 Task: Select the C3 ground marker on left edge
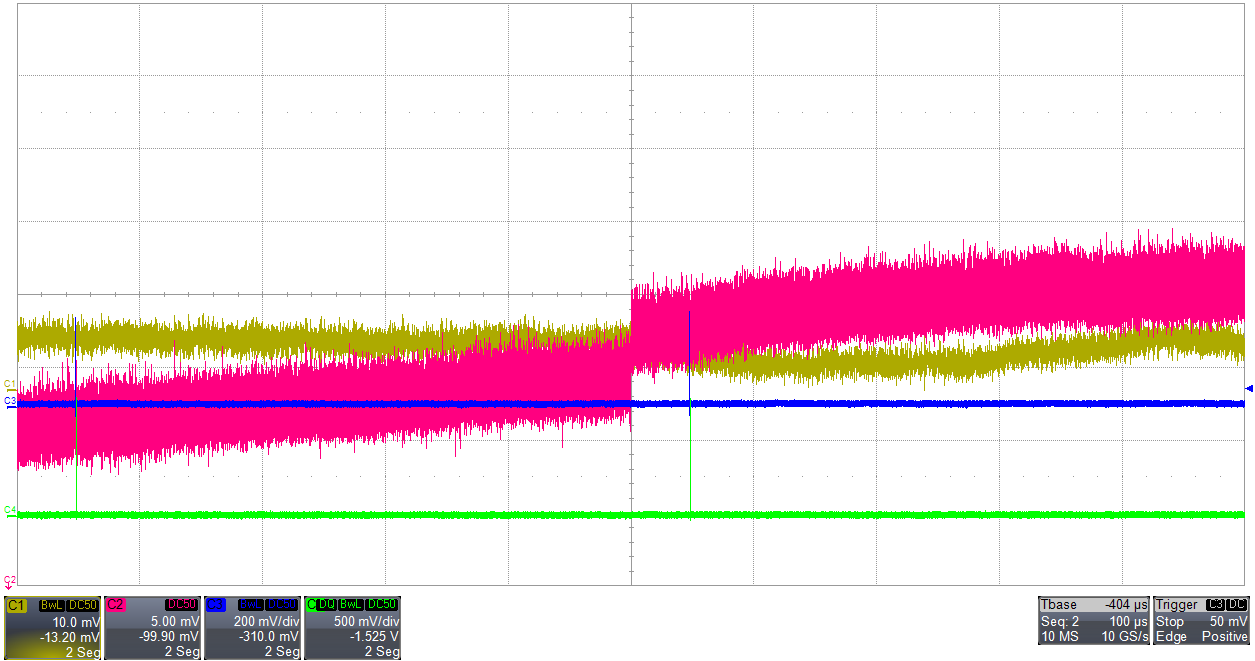8,402
